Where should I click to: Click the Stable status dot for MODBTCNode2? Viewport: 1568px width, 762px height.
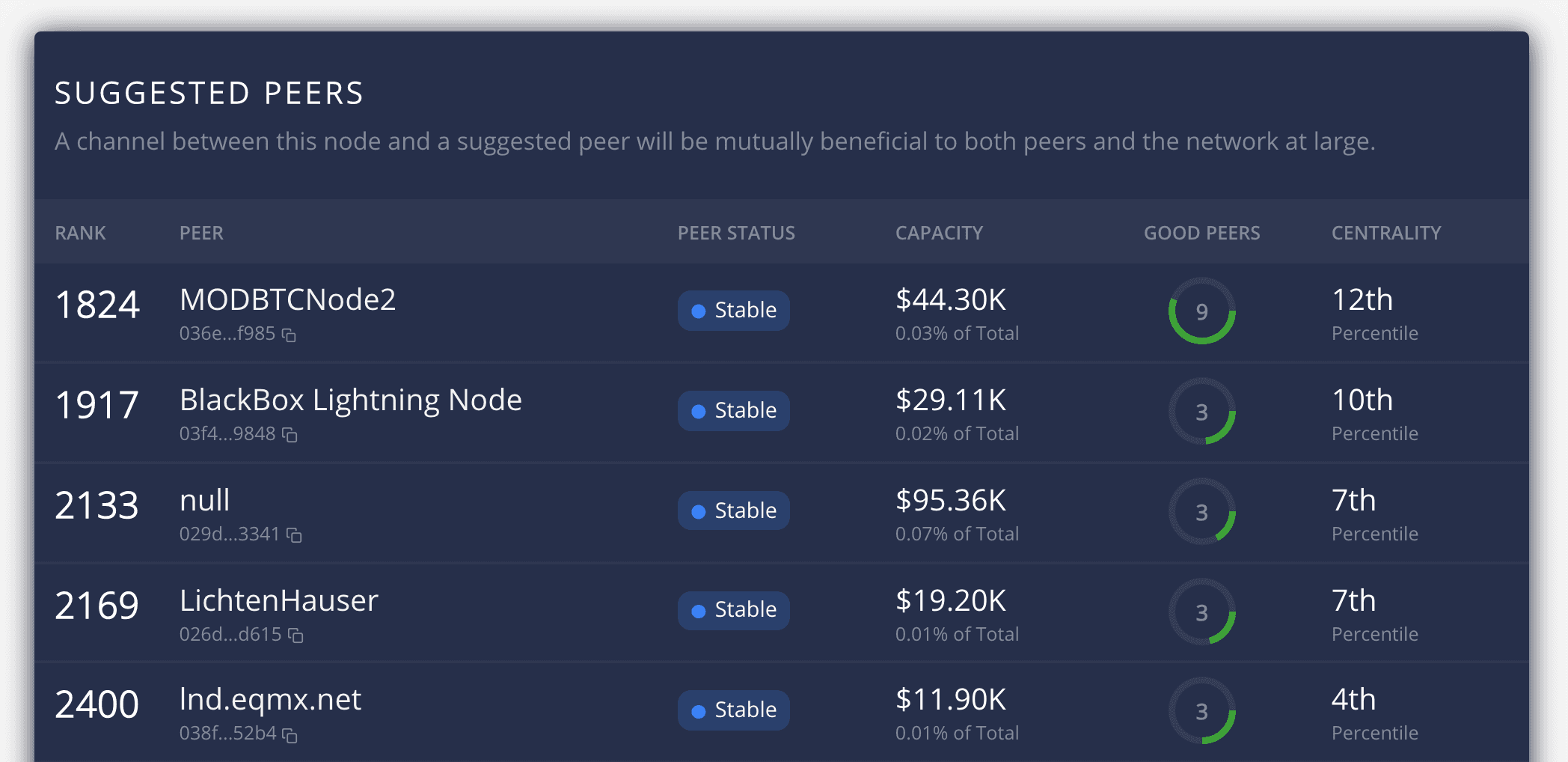[x=698, y=310]
